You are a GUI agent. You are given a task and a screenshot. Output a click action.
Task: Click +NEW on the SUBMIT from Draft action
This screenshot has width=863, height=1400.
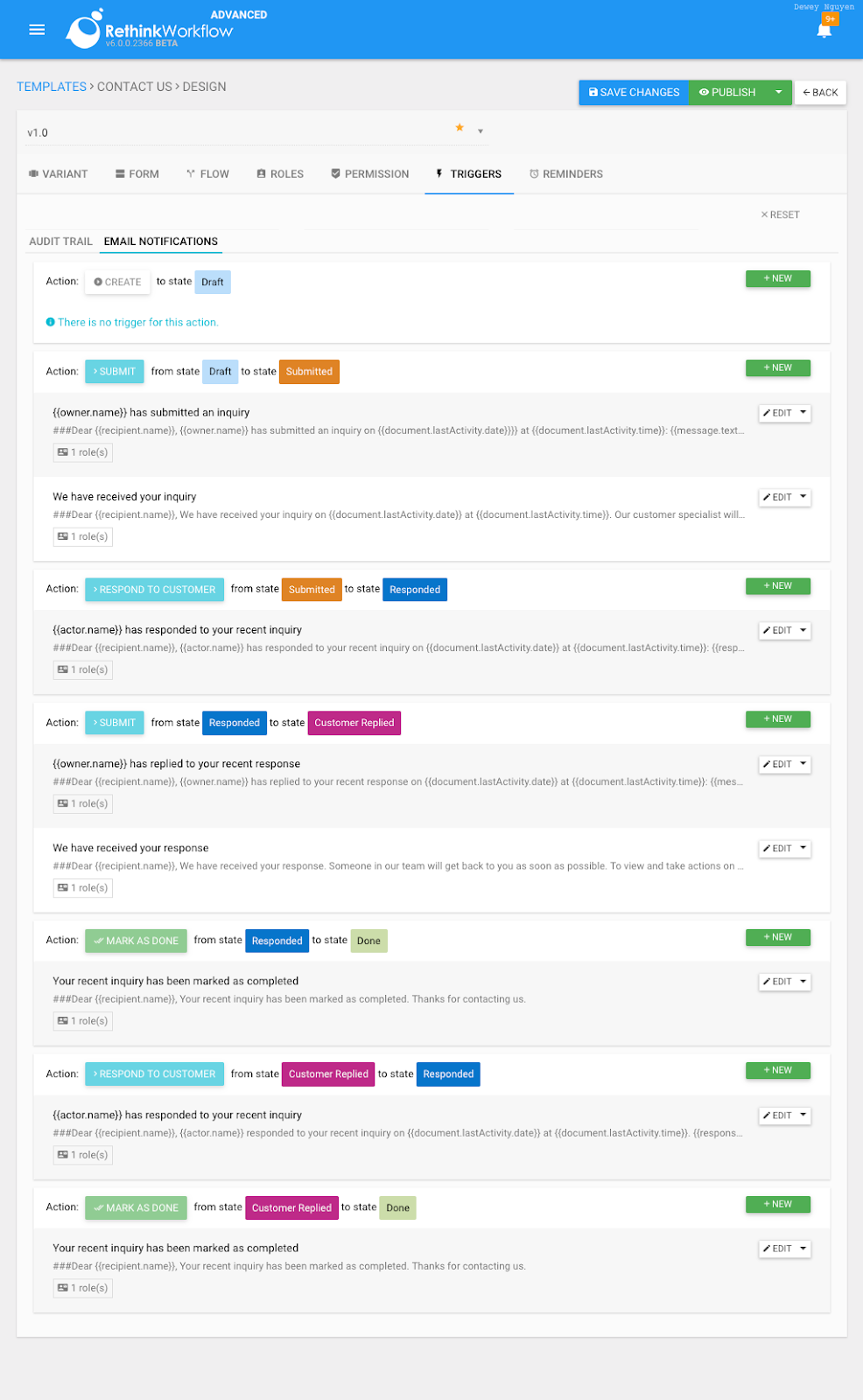pyautogui.click(x=777, y=367)
